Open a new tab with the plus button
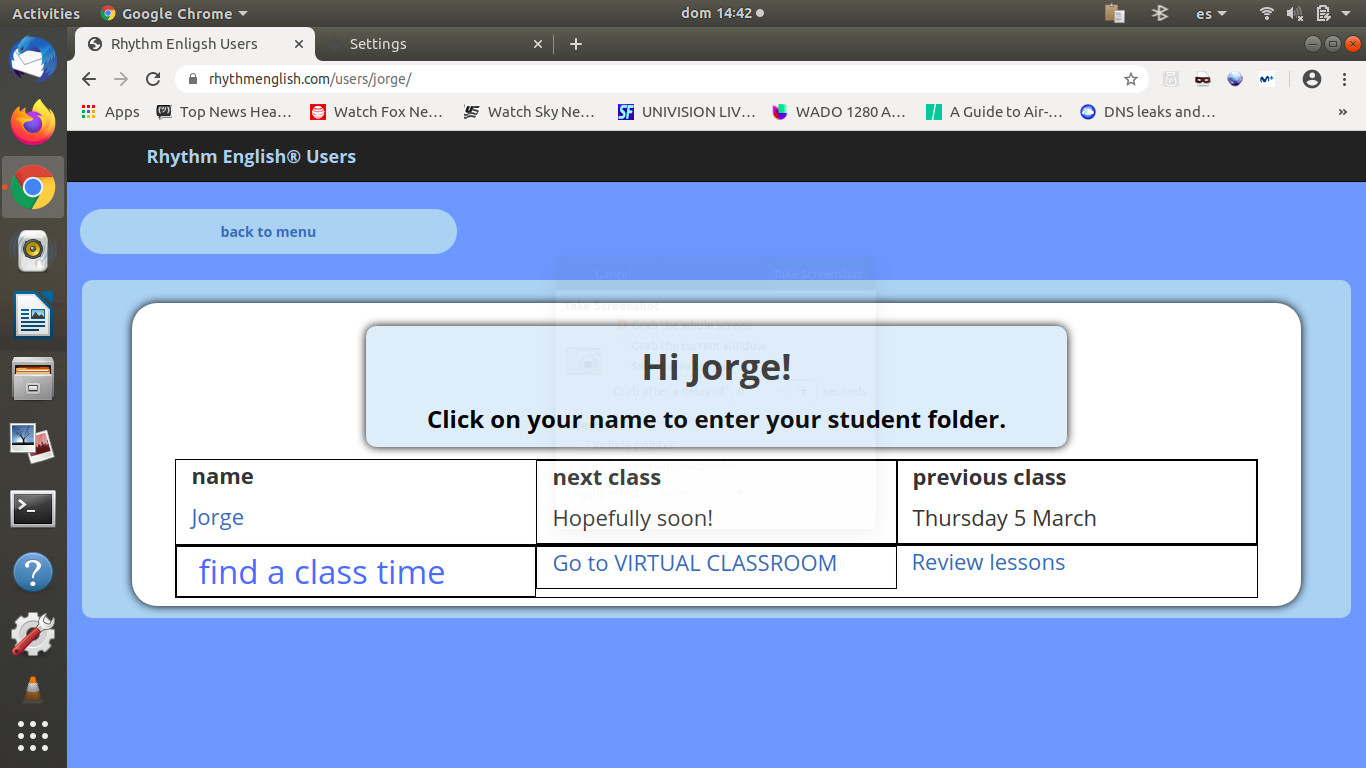The height and width of the screenshot is (768, 1366). pos(575,44)
